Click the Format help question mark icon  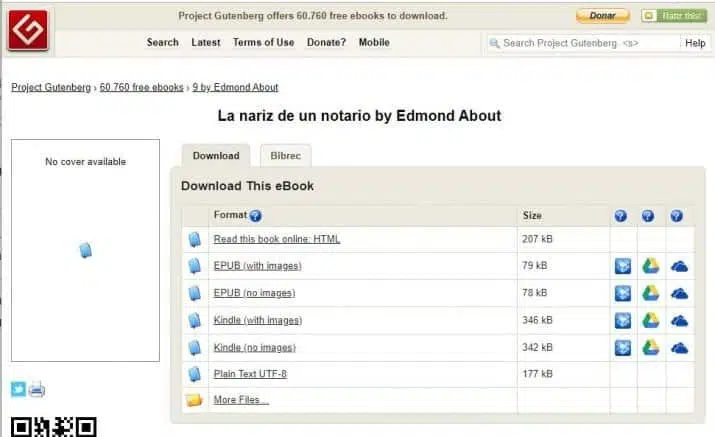coord(255,216)
